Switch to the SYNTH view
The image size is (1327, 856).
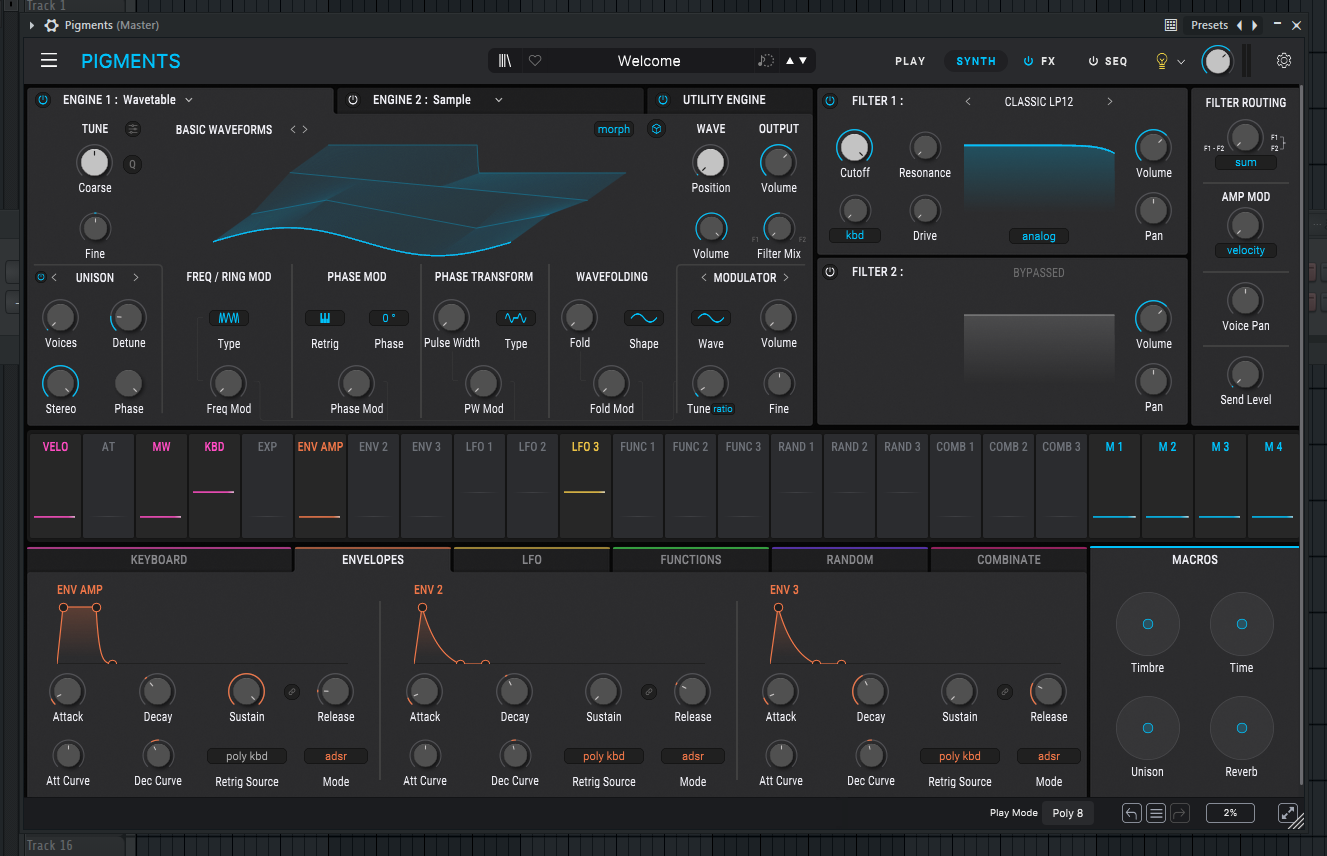pos(976,61)
